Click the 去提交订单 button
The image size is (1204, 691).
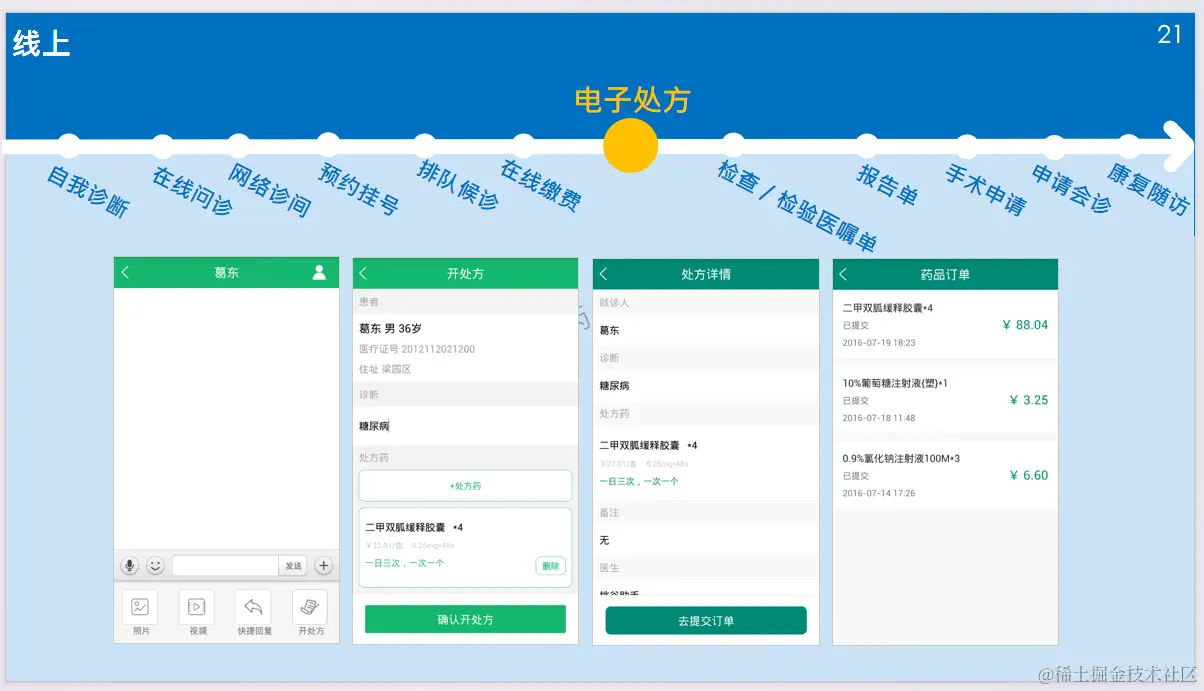(x=706, y=620)
